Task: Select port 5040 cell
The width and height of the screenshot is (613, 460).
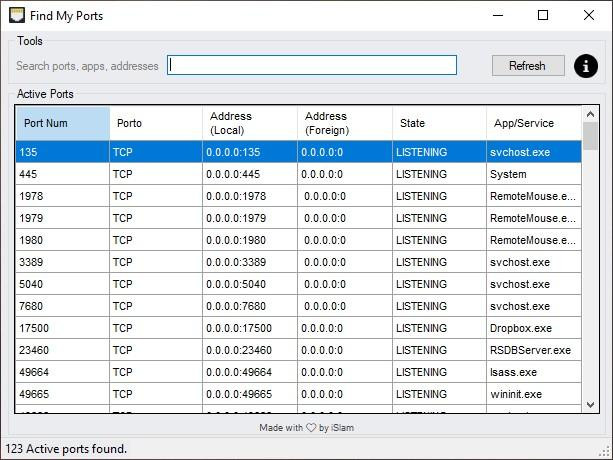Action: pos(63,284)
